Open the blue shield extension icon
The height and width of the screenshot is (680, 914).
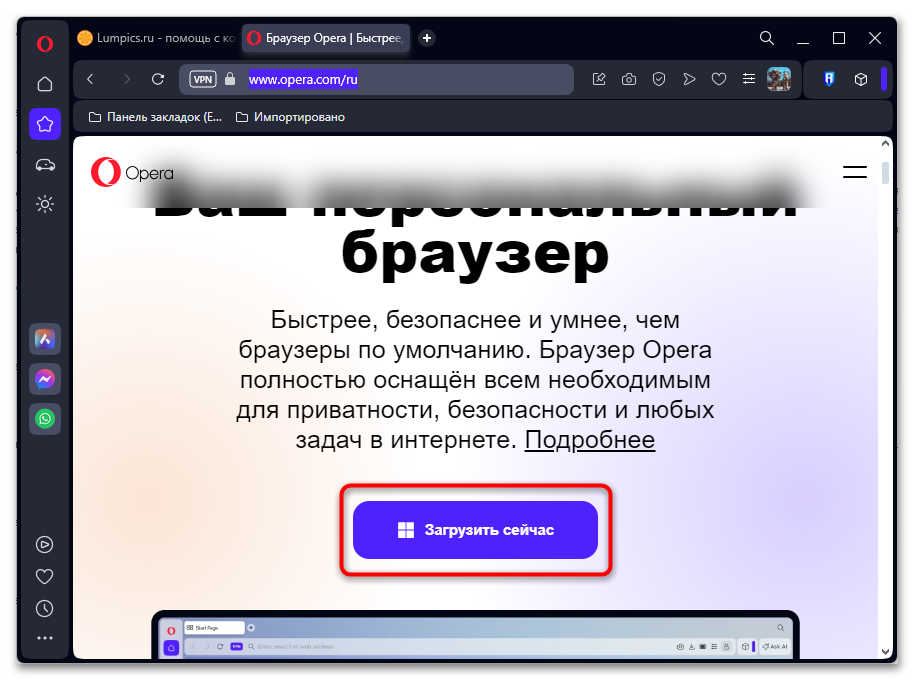(829, 79)
